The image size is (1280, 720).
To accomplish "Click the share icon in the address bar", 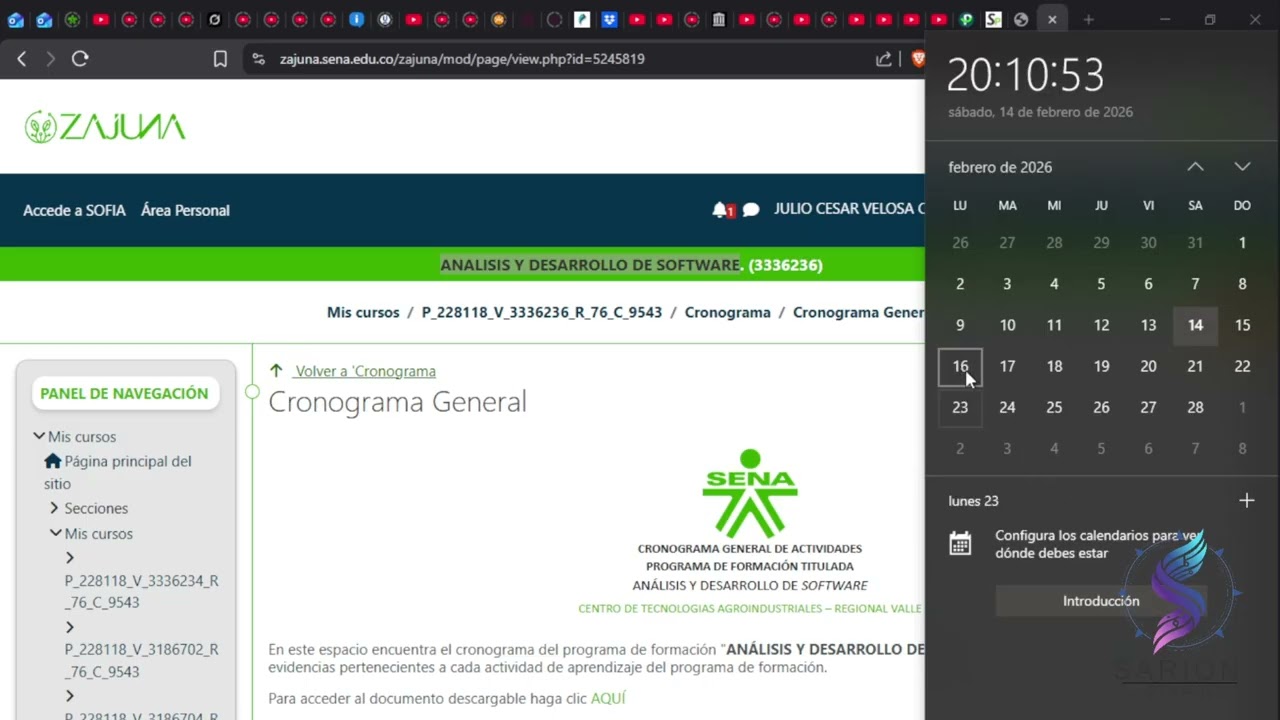I will click(x=884, y=59).
